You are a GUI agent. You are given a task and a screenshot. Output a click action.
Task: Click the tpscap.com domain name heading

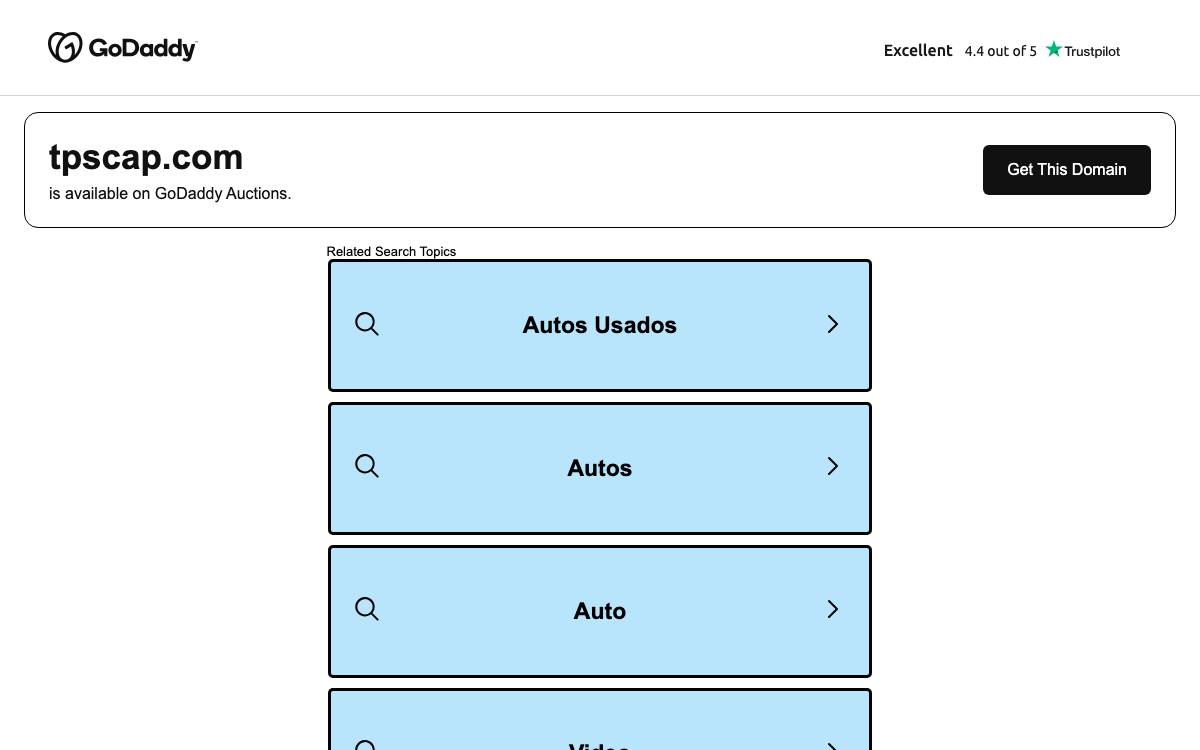(146, 158)
